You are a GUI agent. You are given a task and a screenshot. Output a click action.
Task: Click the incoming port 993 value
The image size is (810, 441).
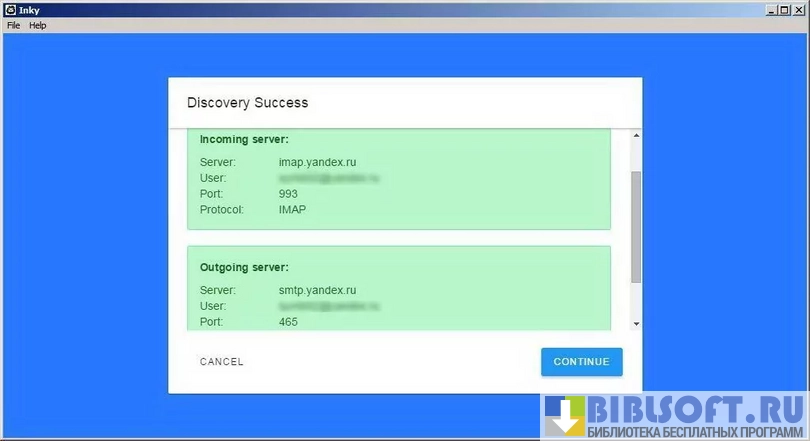(x=288, y=194)
